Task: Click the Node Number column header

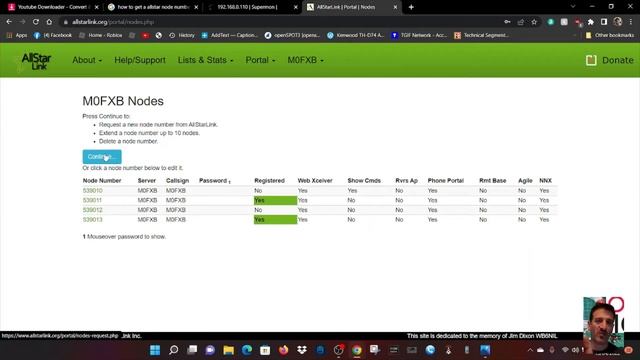Action: click(x=102, y=180)
